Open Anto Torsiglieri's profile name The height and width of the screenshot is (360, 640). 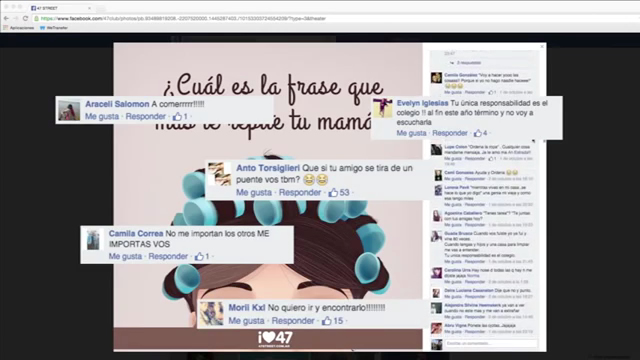tap(268, 168)
